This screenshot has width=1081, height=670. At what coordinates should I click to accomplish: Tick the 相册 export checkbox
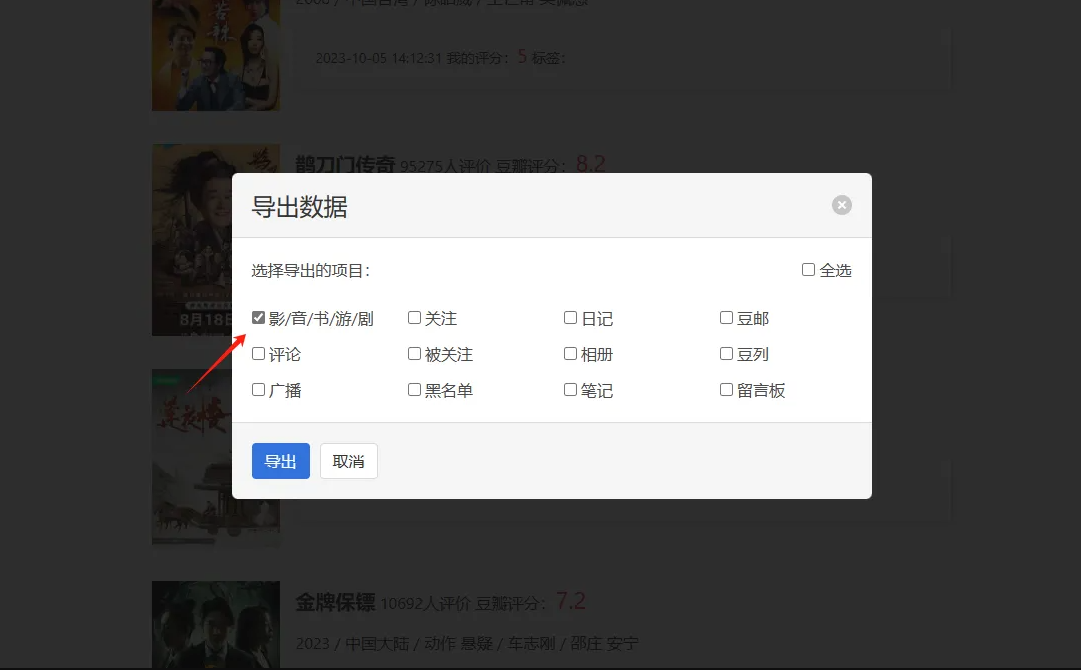[571, 354]
